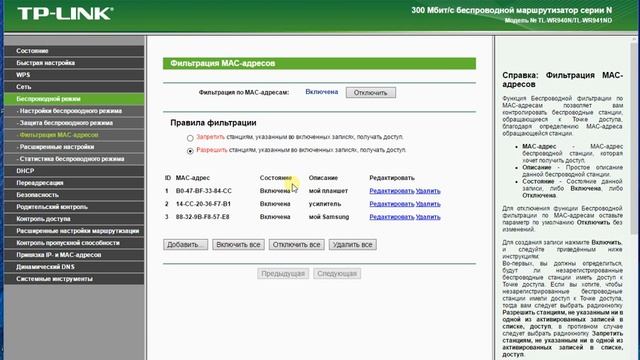
Task: Select Фильтрация MAC-адресов submenu
Action: [x=74, y=135]
